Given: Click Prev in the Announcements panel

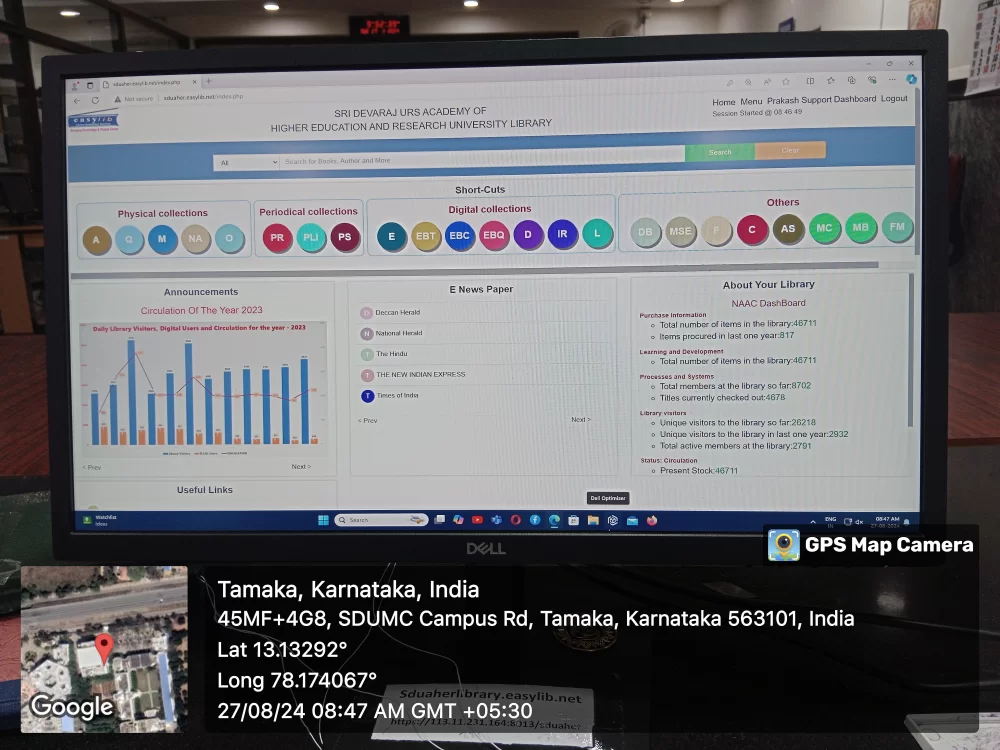Looking at the screenshot, I should pos(92,467).
